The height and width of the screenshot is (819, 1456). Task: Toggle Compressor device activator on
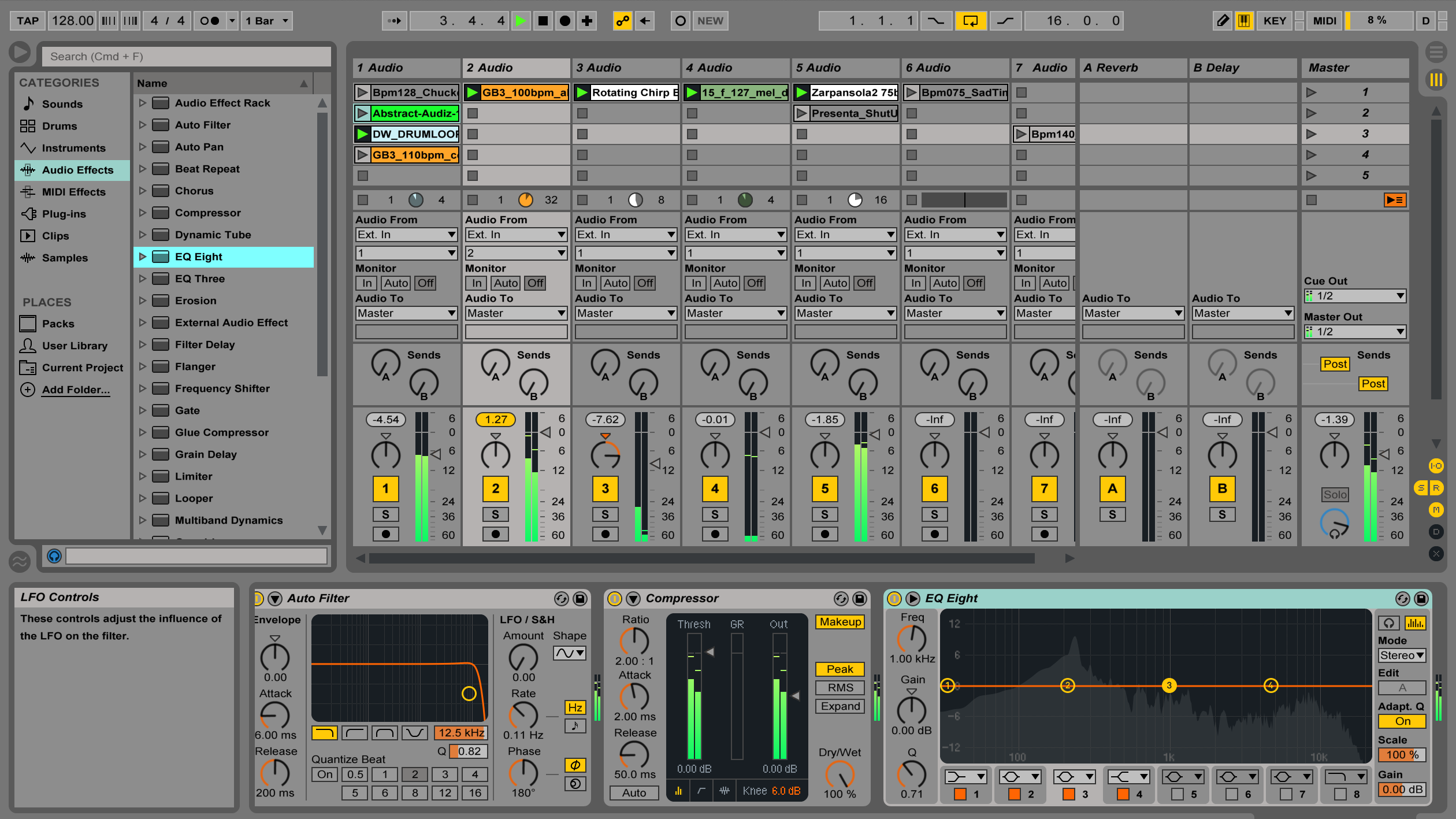(x=615, y=598)
